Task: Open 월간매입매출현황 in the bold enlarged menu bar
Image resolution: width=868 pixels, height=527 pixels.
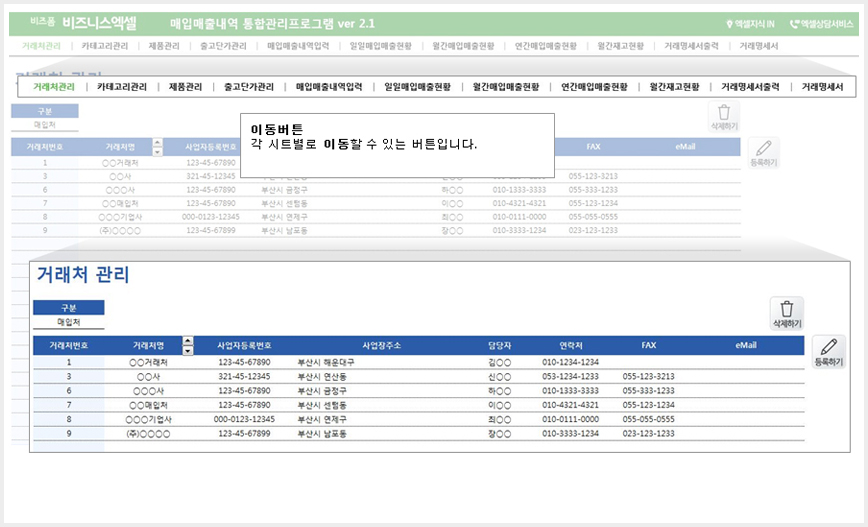Action: [x=506, y=87]
